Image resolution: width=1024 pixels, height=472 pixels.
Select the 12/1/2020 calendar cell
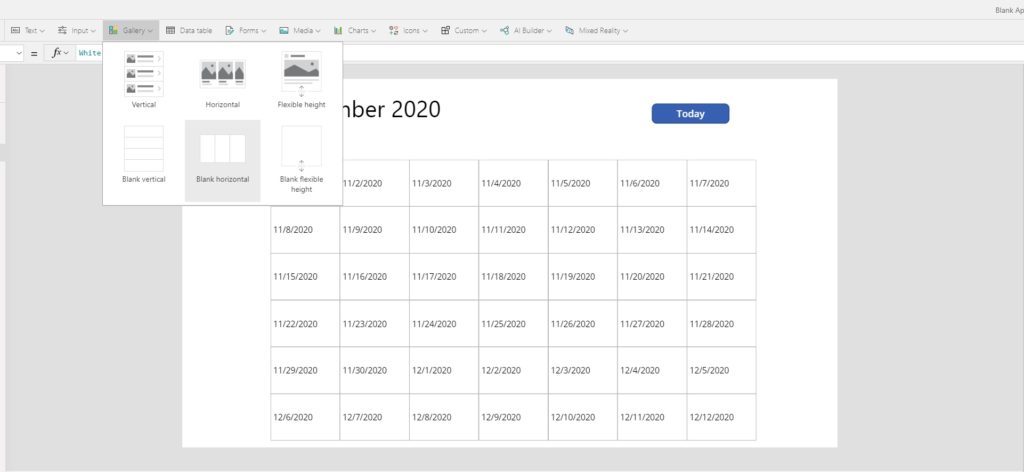click(444, 370)
